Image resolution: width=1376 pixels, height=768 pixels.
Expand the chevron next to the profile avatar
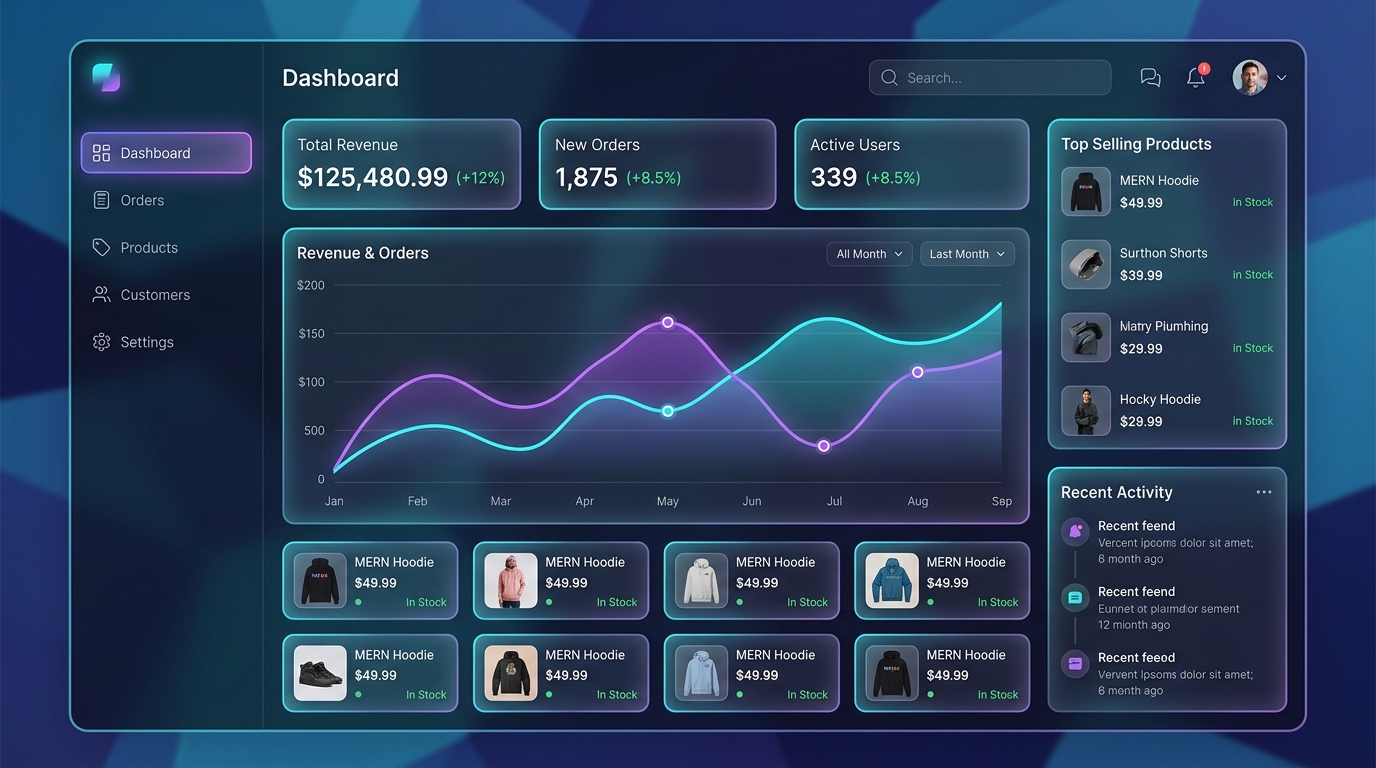tap(1281, 78)
